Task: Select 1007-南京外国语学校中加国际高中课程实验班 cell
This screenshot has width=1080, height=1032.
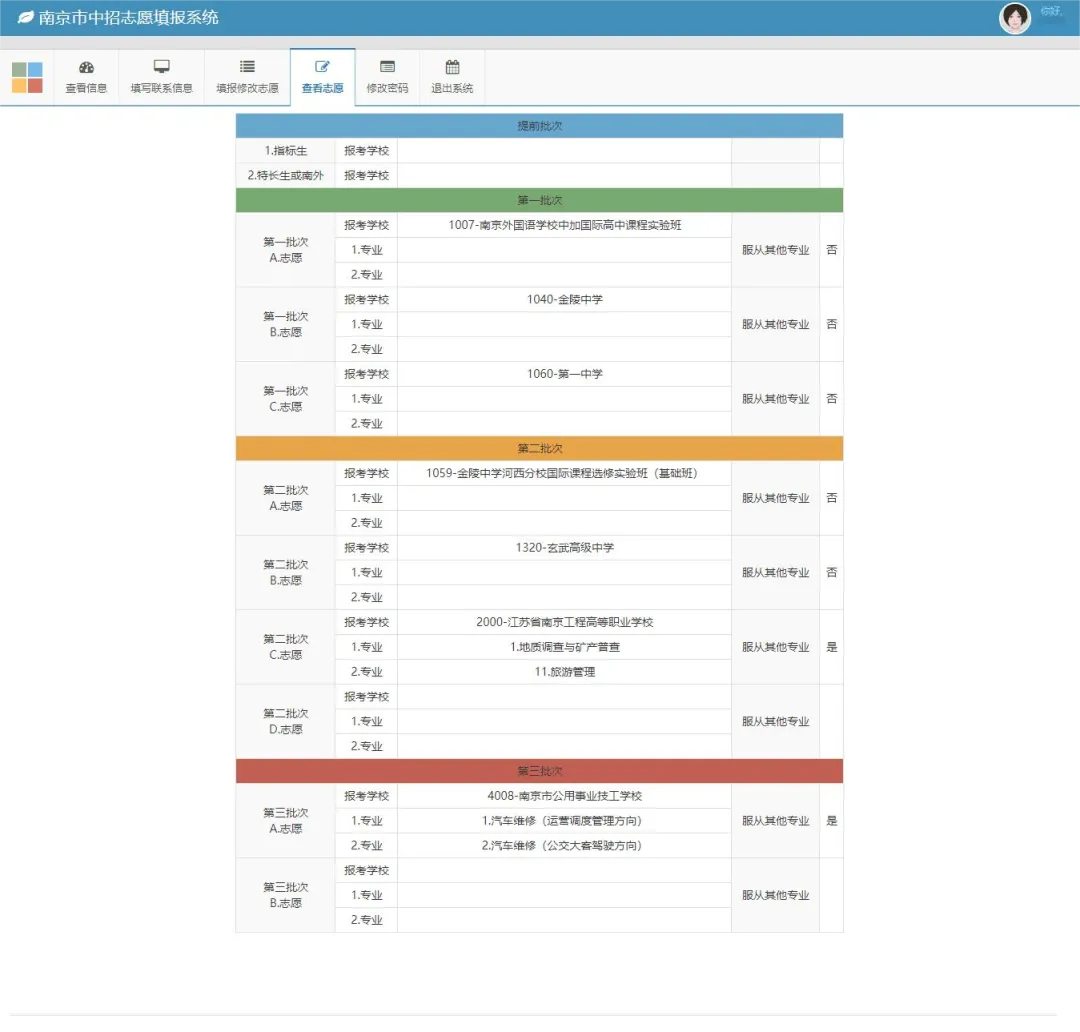Action: coord(565,225)
